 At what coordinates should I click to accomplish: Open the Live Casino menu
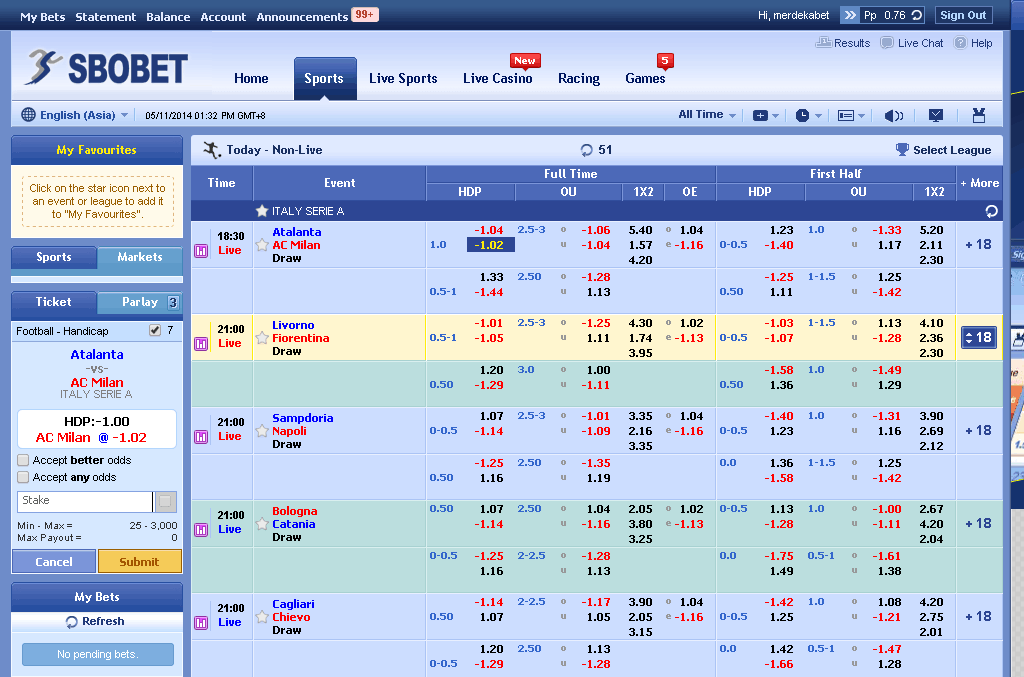[x=497, y=79]
